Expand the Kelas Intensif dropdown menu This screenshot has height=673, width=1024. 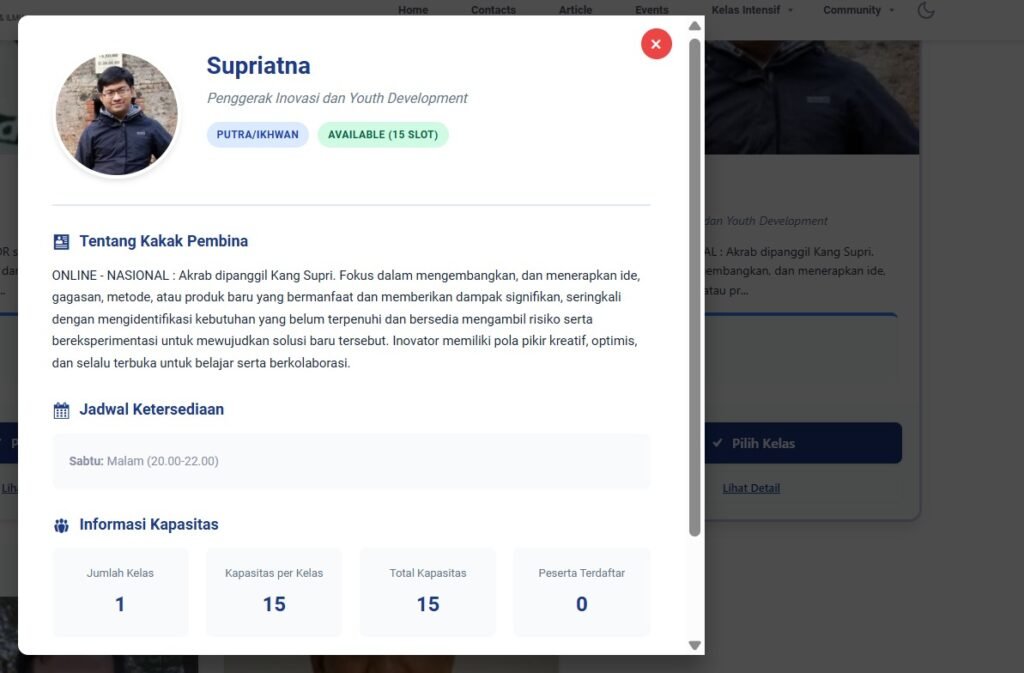pyautogui.click(x=752, y=10)
